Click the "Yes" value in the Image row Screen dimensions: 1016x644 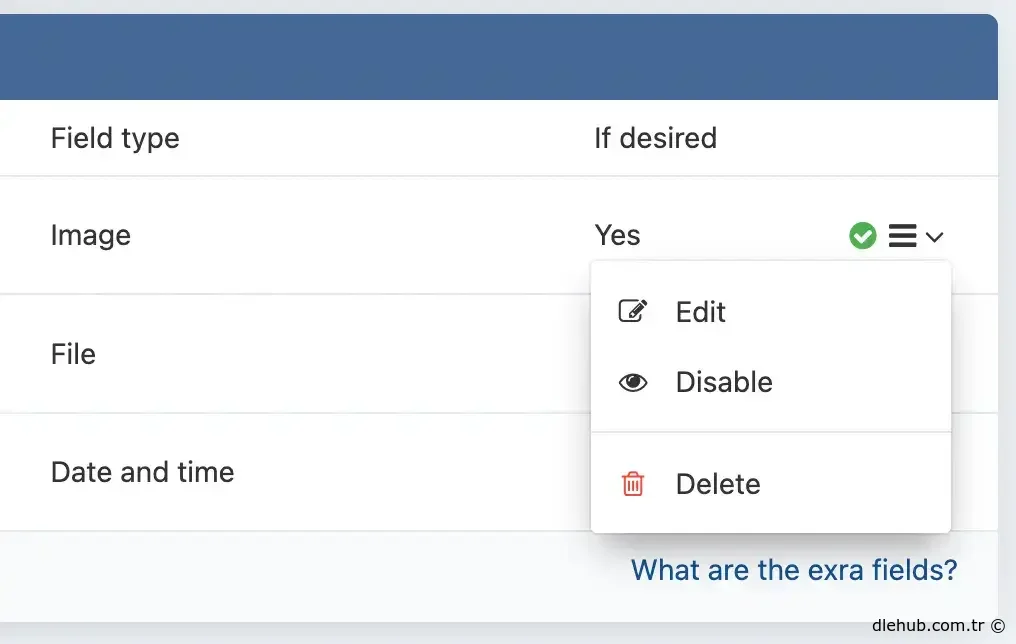coord(617,236)
